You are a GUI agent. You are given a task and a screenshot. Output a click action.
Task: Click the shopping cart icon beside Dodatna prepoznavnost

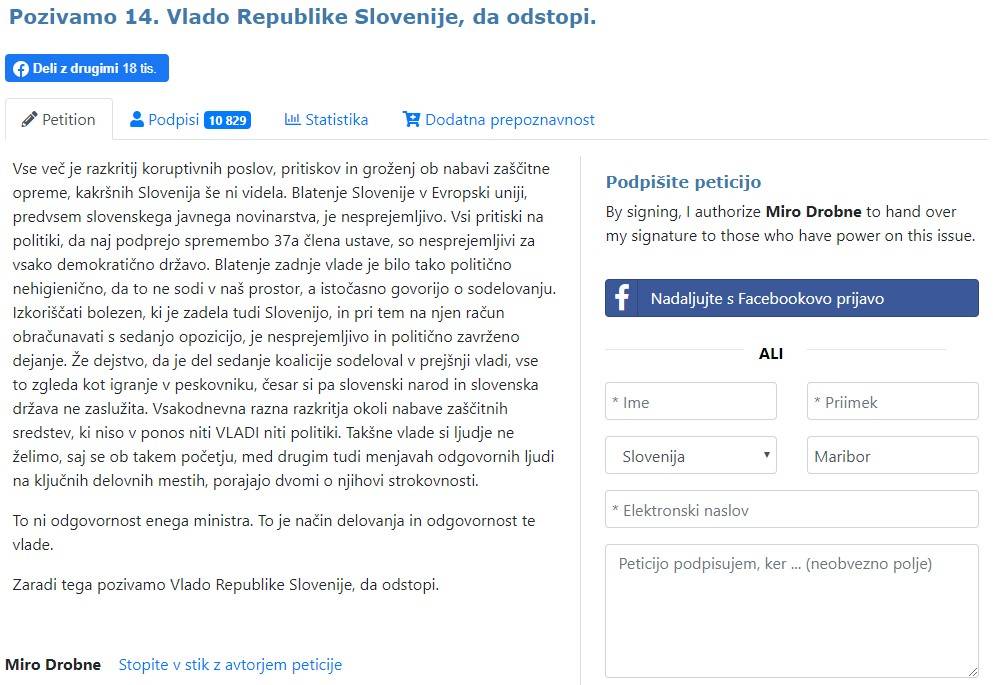411,120
